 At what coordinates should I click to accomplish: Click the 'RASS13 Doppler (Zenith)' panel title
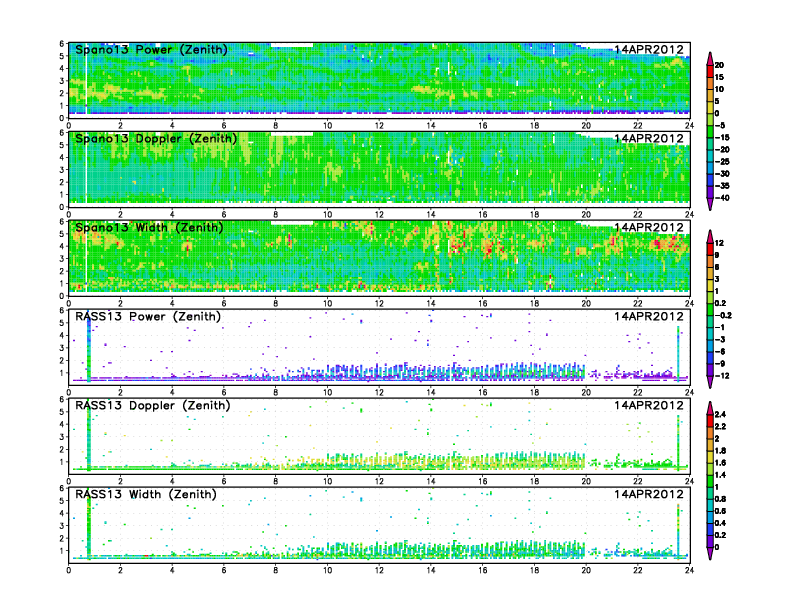point(153,405)
